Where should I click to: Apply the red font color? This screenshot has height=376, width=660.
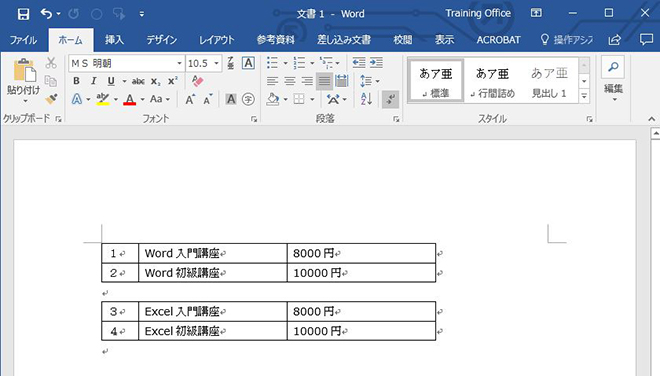(x=130, y=99)
